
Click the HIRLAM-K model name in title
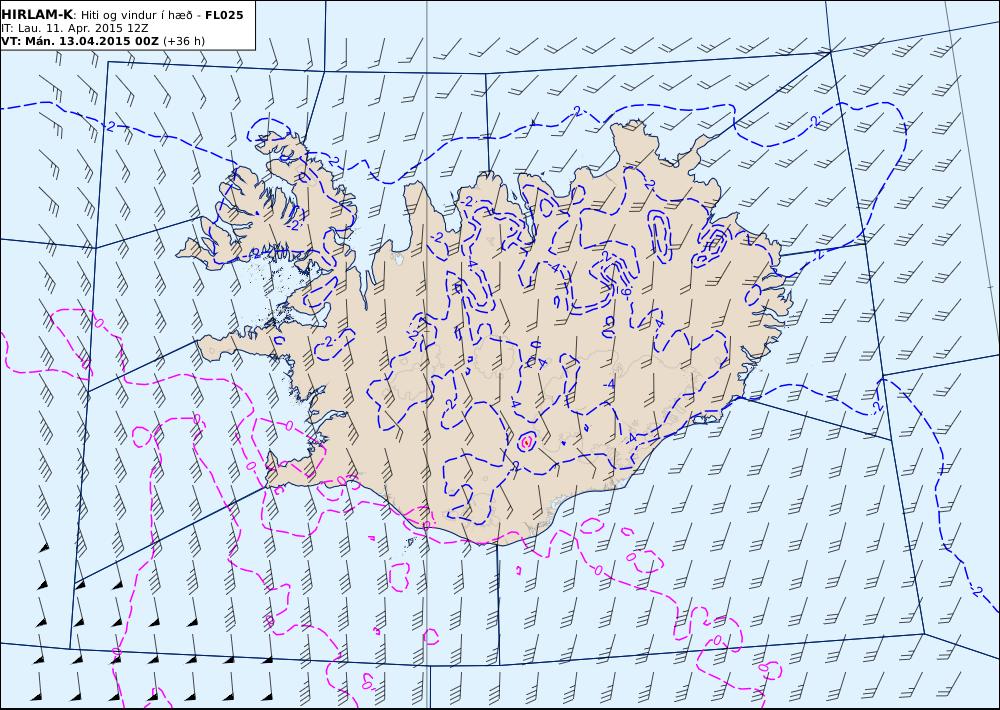(x=37, y=15)
